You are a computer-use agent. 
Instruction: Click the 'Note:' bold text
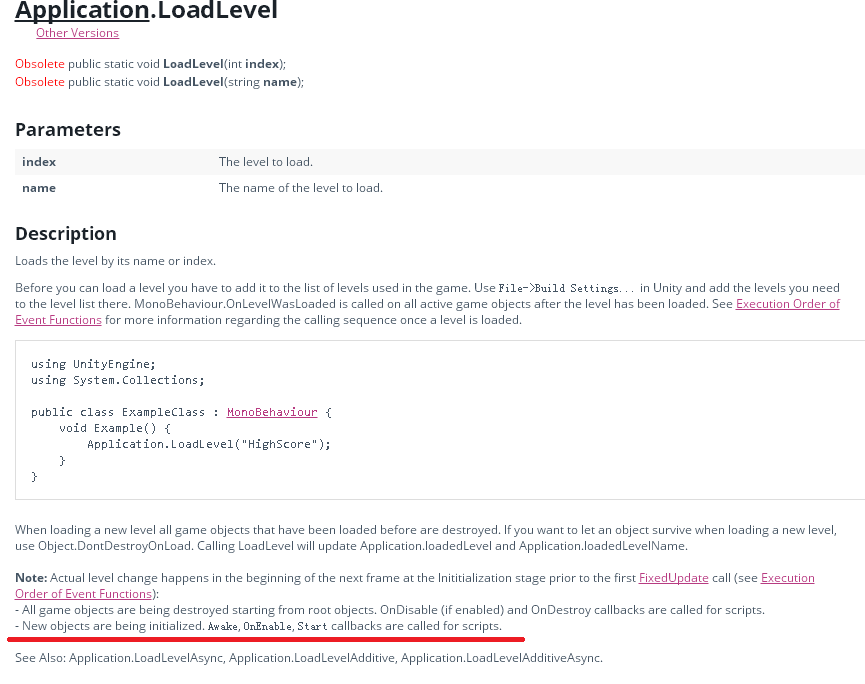31,578
